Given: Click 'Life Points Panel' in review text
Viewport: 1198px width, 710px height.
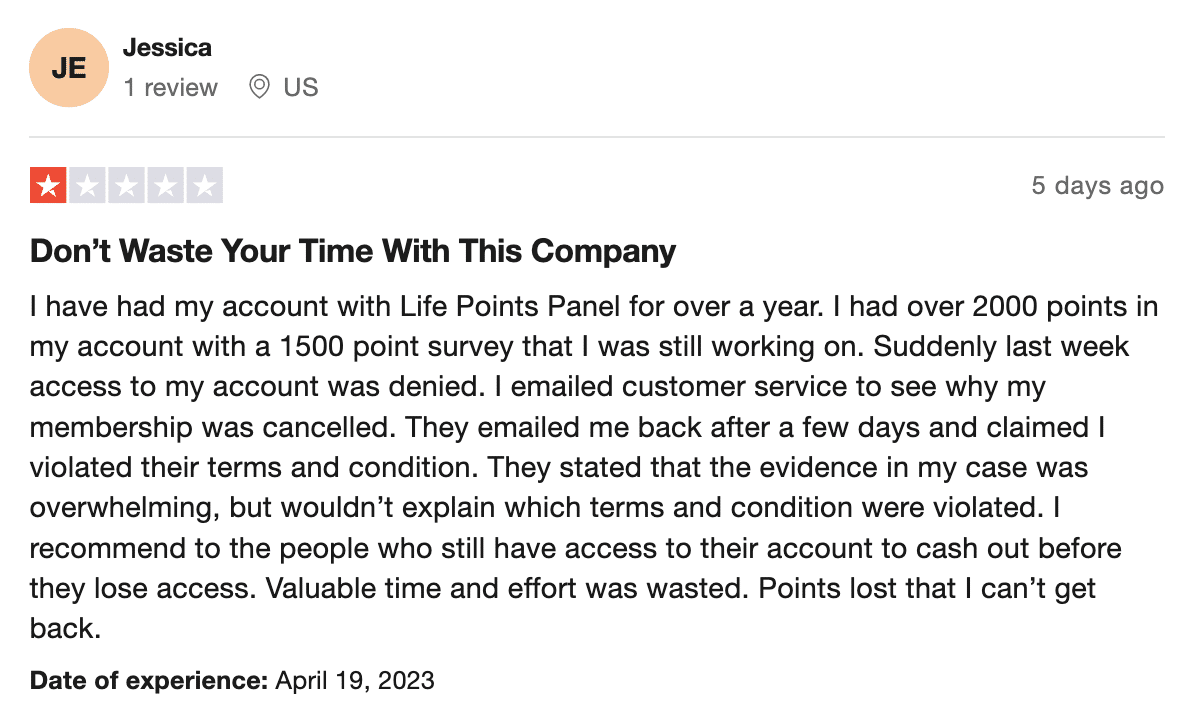Looking at the screenshot, I should (x=510, y=306).
